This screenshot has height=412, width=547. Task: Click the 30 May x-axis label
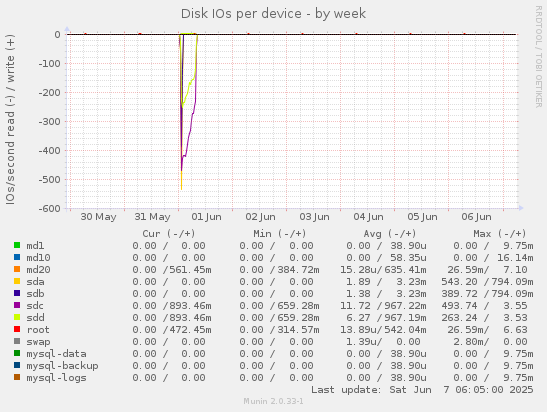98,217
